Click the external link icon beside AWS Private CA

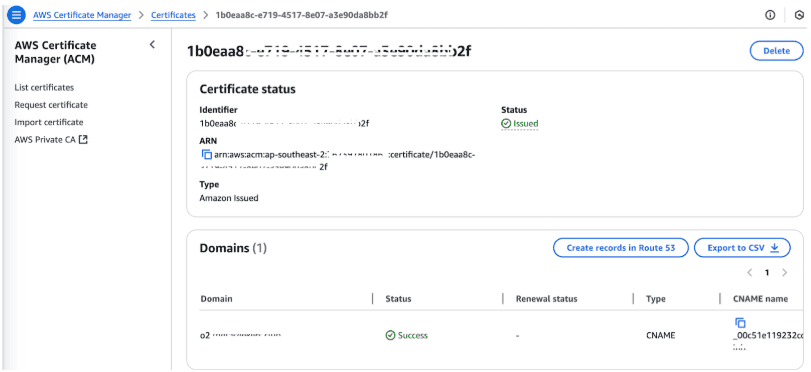pyautogui.click(x=83, y=140)
